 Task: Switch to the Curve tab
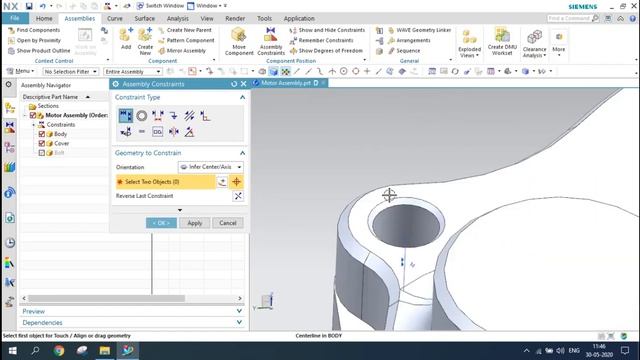coord(115,18)
